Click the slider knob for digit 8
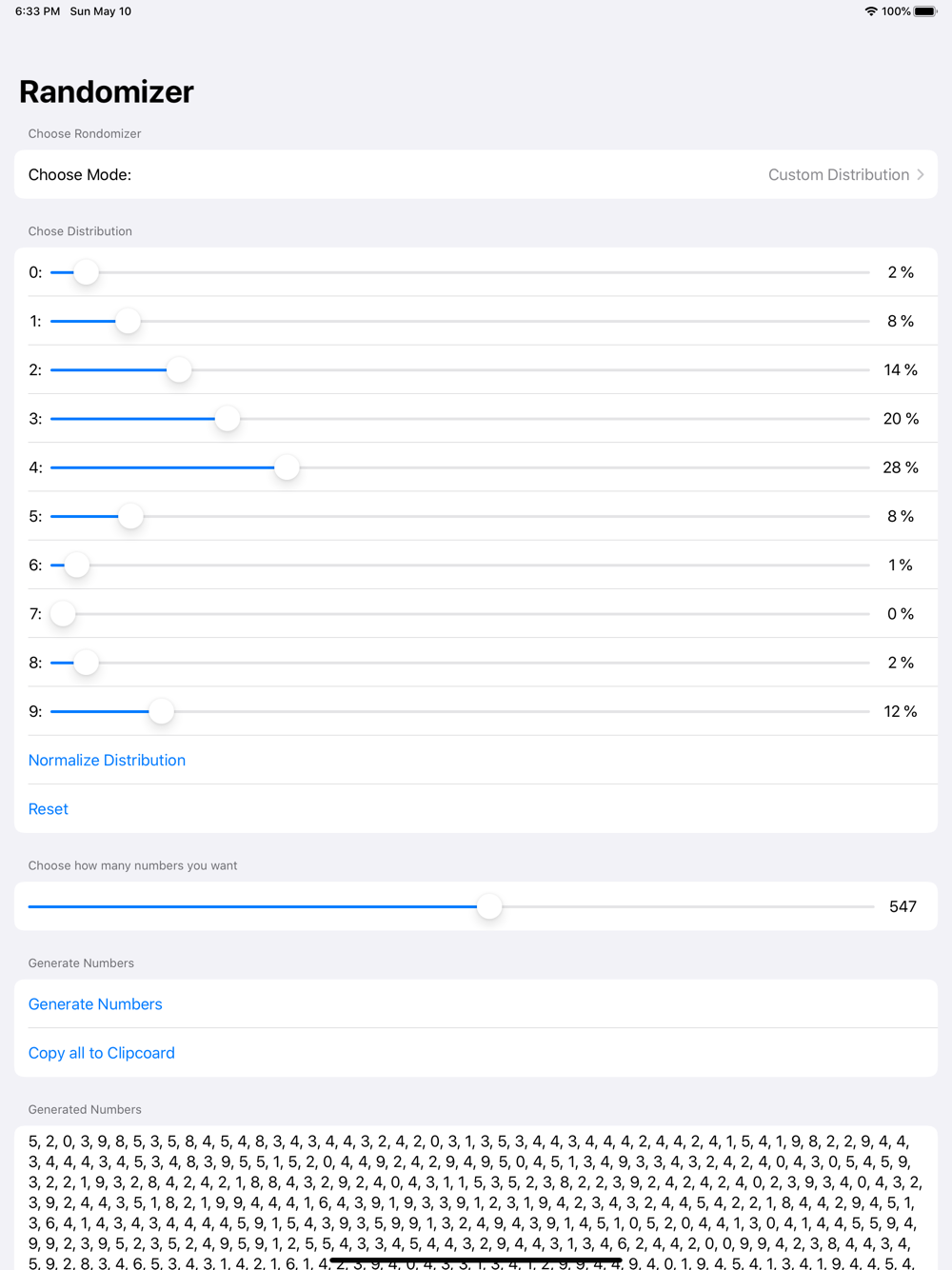Viewport: 952px width, 1270px height. pyautogui.click(x=86, y=663)
